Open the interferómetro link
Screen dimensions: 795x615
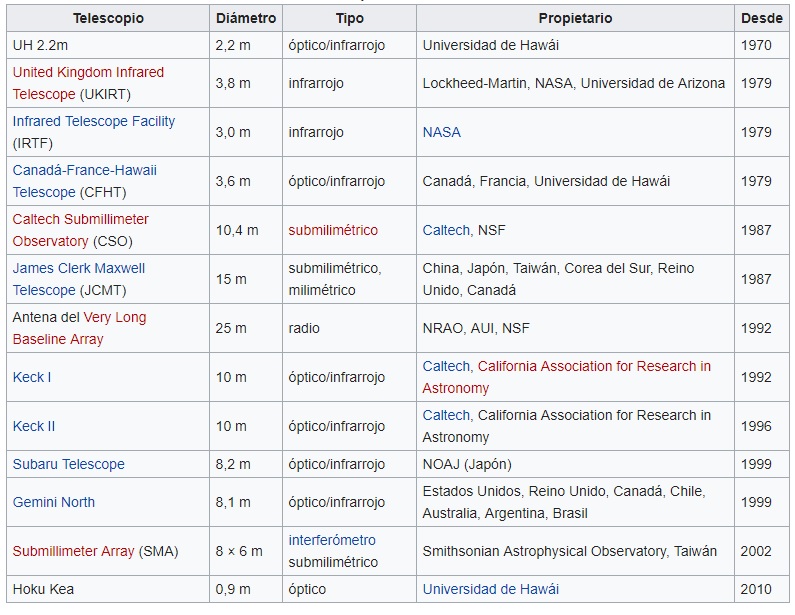332,540
